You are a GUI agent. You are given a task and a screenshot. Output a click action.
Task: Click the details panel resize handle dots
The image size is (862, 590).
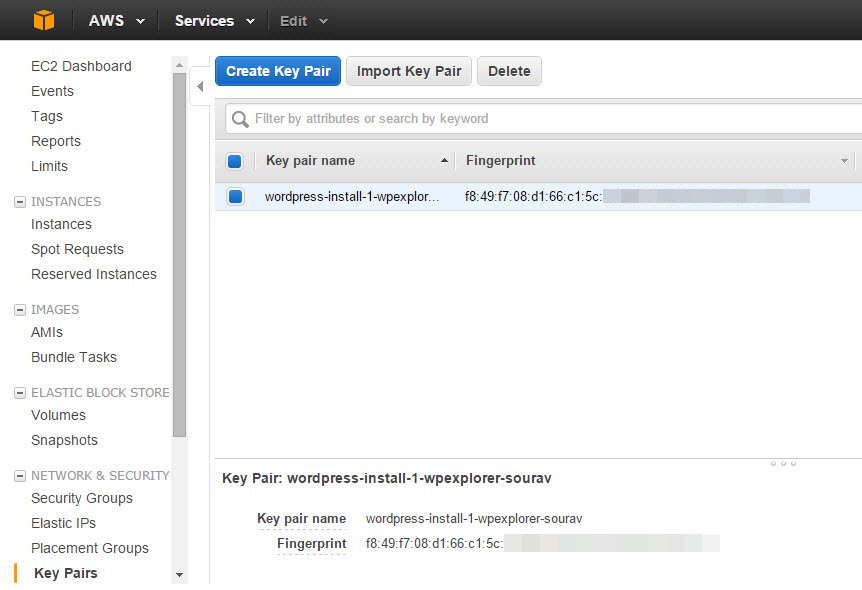pyautogui.click(x=783, y=464)
